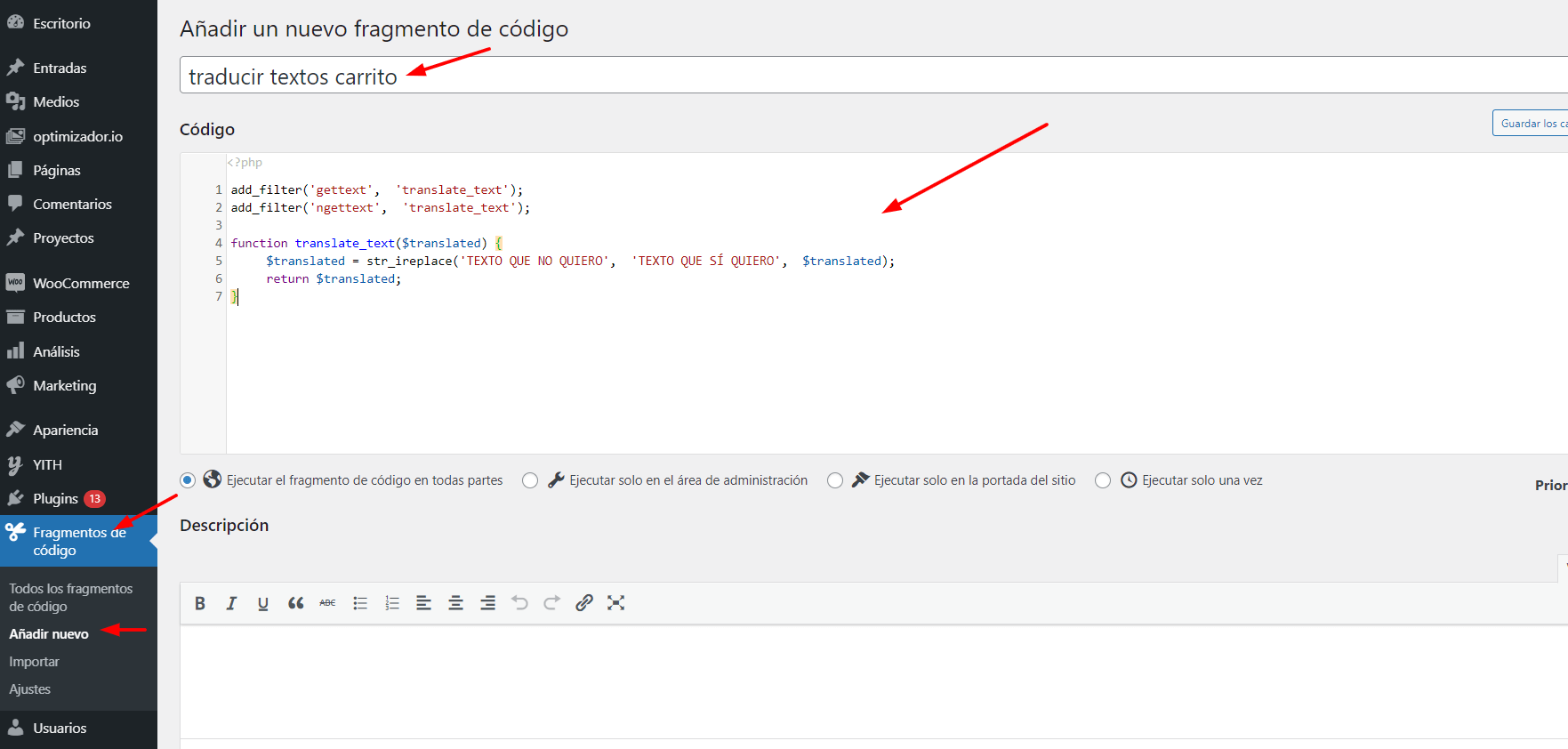Image resolution: width=1568 pixels, height=749 pixels.
Task: Click the Guardar los cambios button
Action: tap(1530, 124)
